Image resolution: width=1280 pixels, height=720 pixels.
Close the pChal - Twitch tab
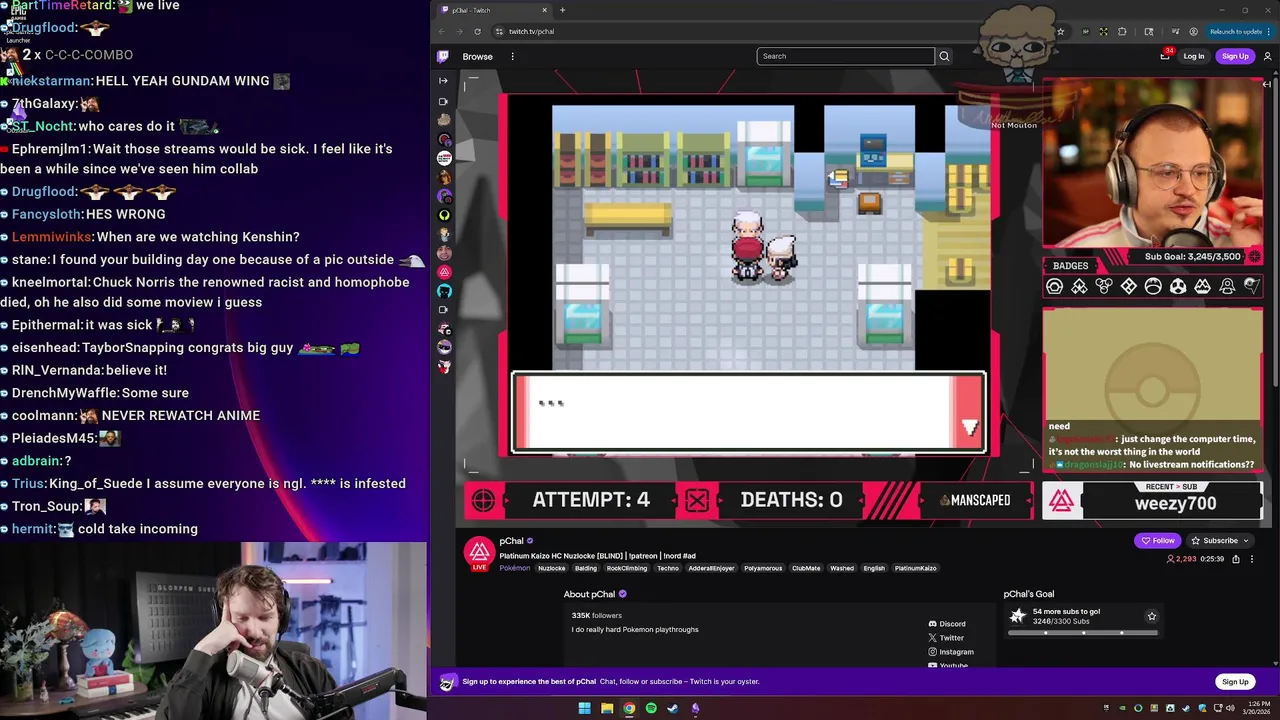pyautogui.click(x=543, y=10)
